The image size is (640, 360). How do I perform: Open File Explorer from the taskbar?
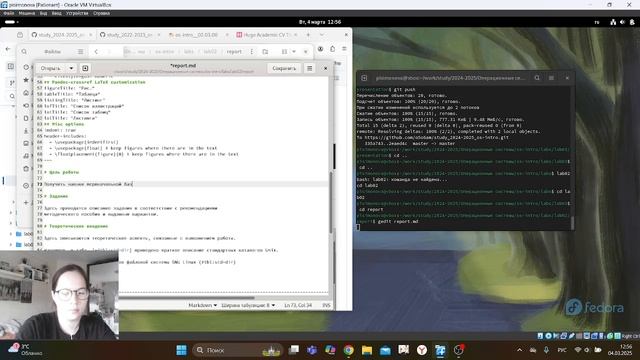[x=367, y=350]
